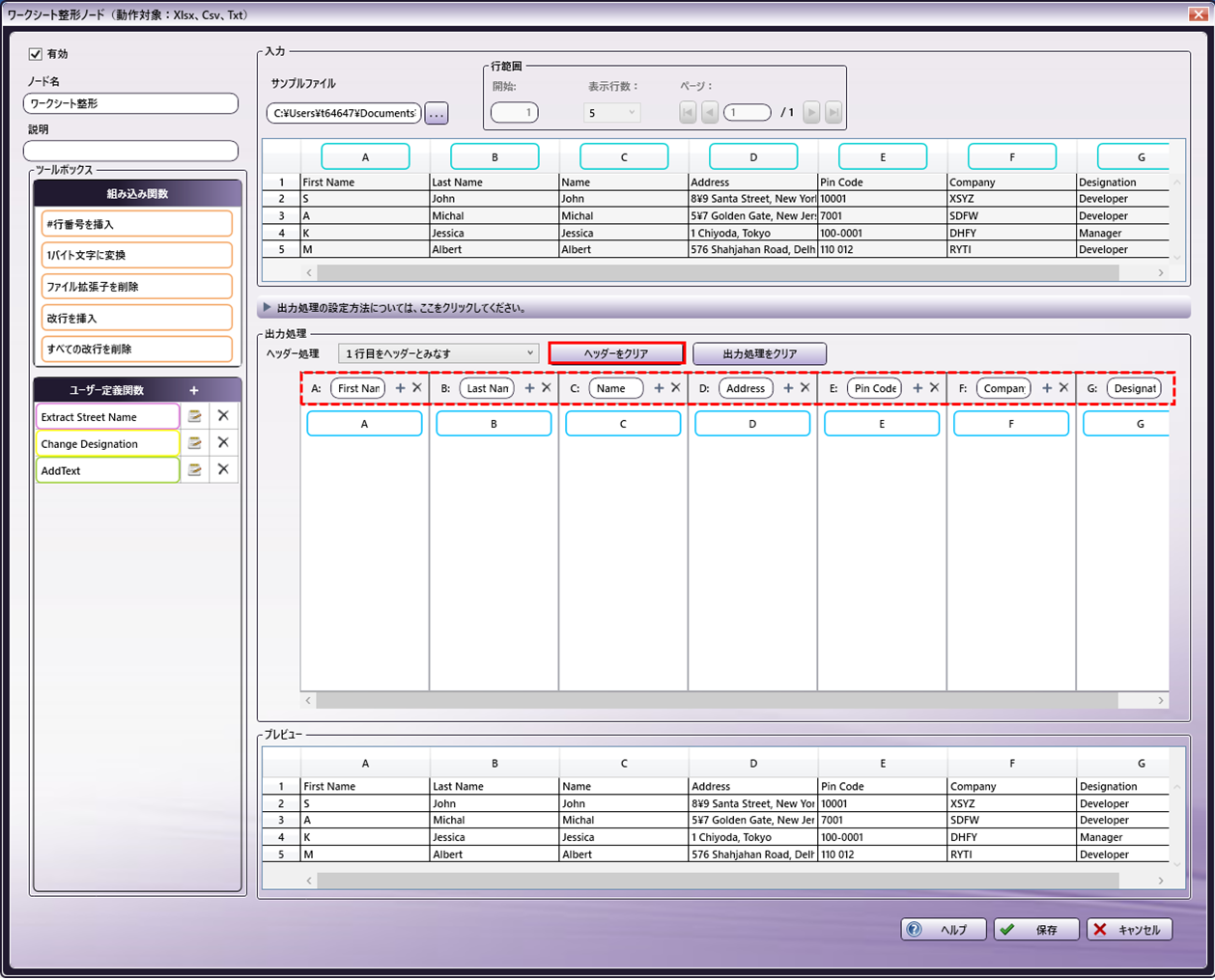This screenshot has height=980, width=1215.
Task: Click the 保存 save button
Action: (x=1036, y=930)
